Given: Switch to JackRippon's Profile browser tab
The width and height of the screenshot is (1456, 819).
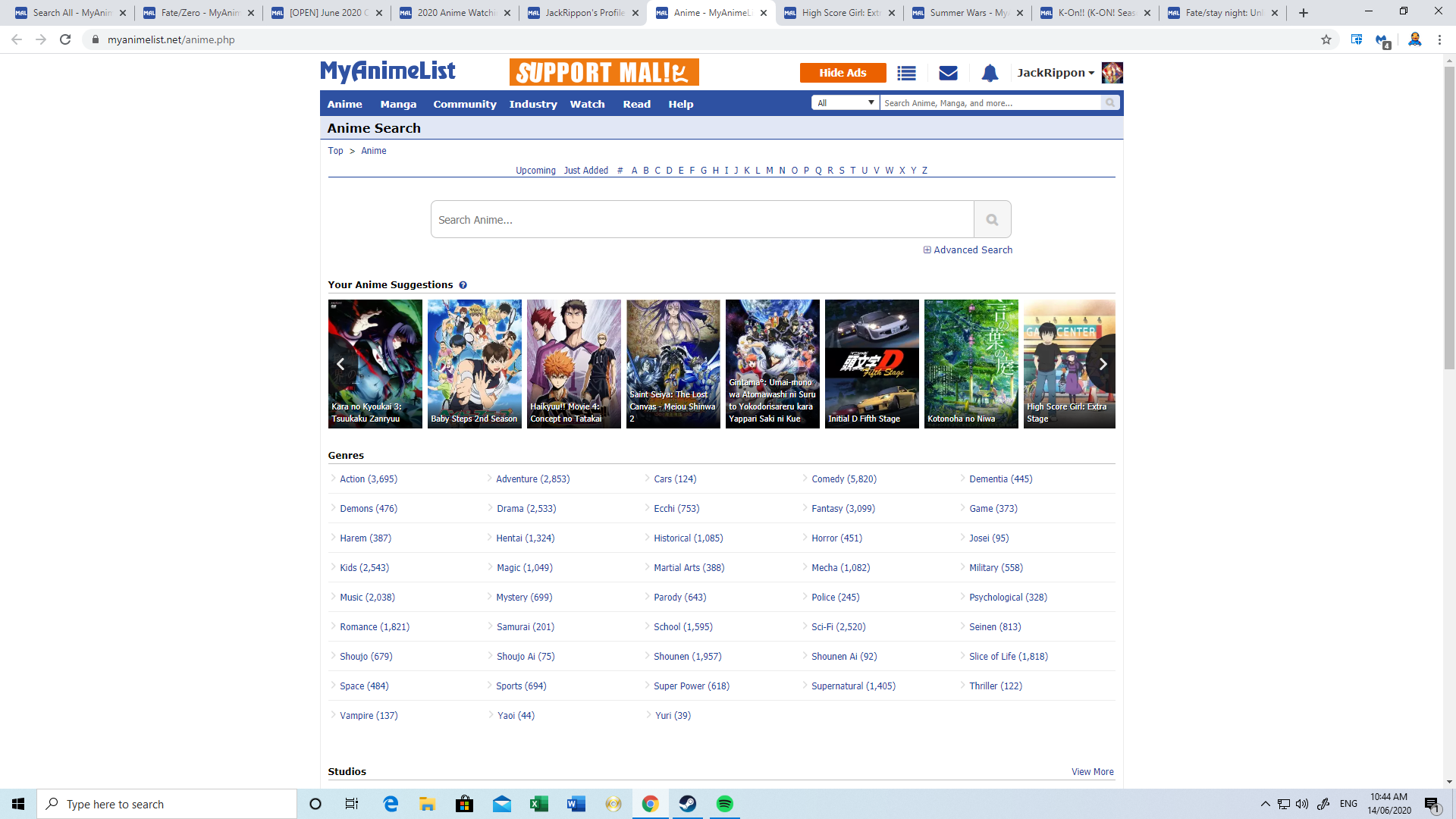Looking at the screenshot, I should point(584,13).
